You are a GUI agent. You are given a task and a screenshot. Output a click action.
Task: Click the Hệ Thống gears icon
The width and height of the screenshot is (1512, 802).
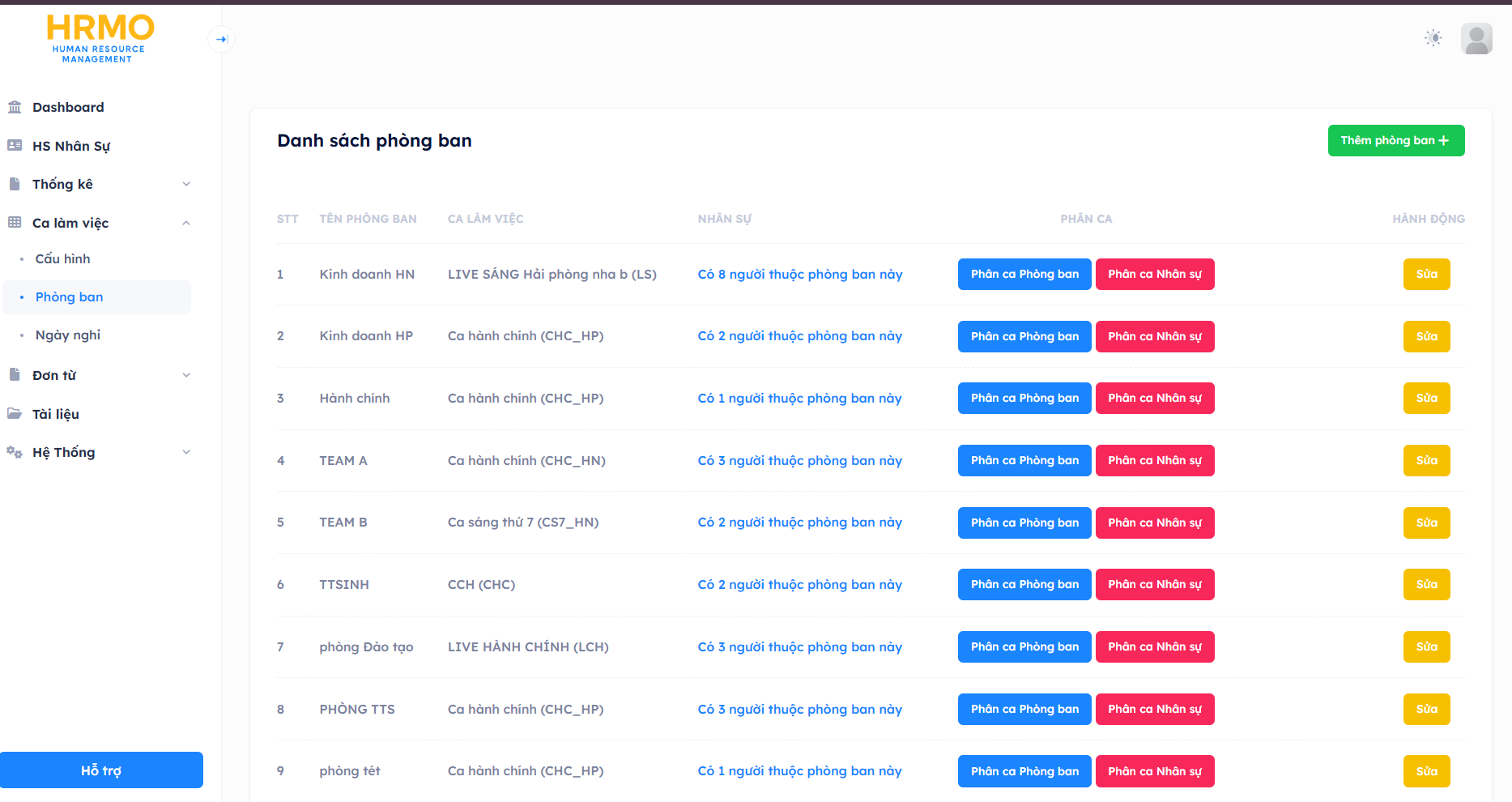point(15,452)
